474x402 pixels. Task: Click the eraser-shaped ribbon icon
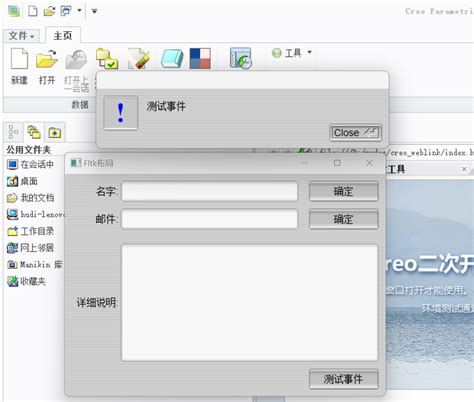click(x=172, y=59)
